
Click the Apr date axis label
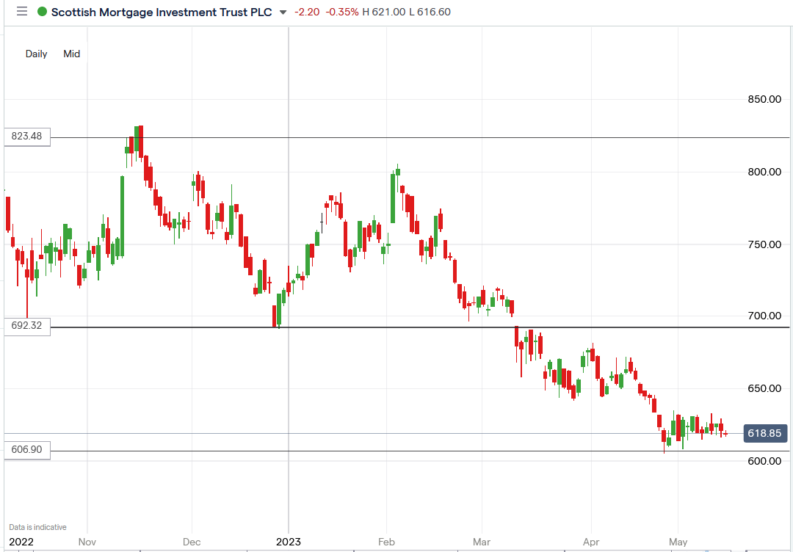[x=590, y=542]
